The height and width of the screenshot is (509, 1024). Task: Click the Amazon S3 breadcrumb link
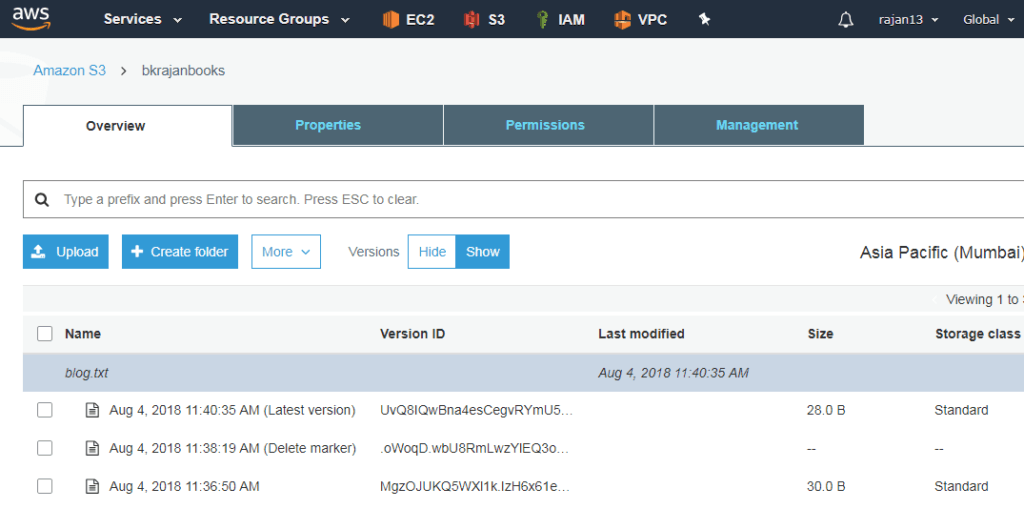tap(70, 71)
